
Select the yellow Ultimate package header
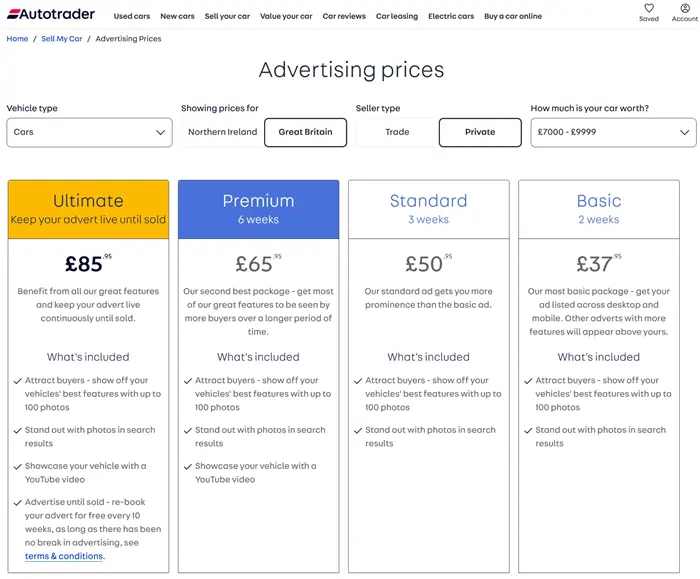click(88, 209)
